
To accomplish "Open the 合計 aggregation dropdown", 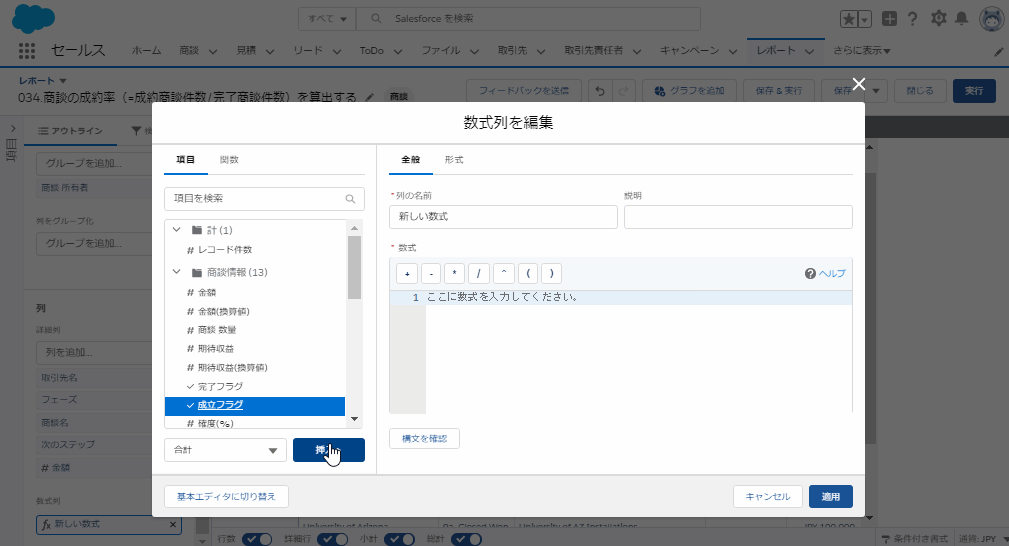I will [x=225, y=450].
